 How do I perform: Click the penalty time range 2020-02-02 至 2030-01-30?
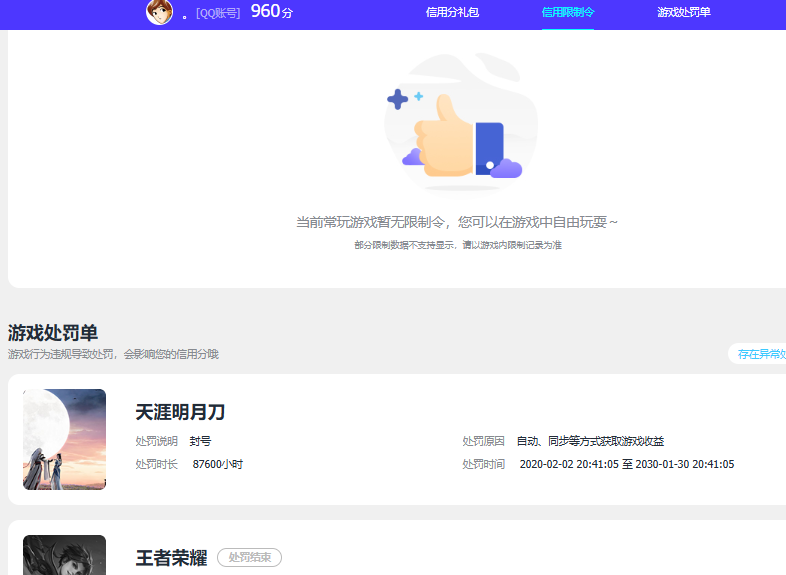point(627,464)
